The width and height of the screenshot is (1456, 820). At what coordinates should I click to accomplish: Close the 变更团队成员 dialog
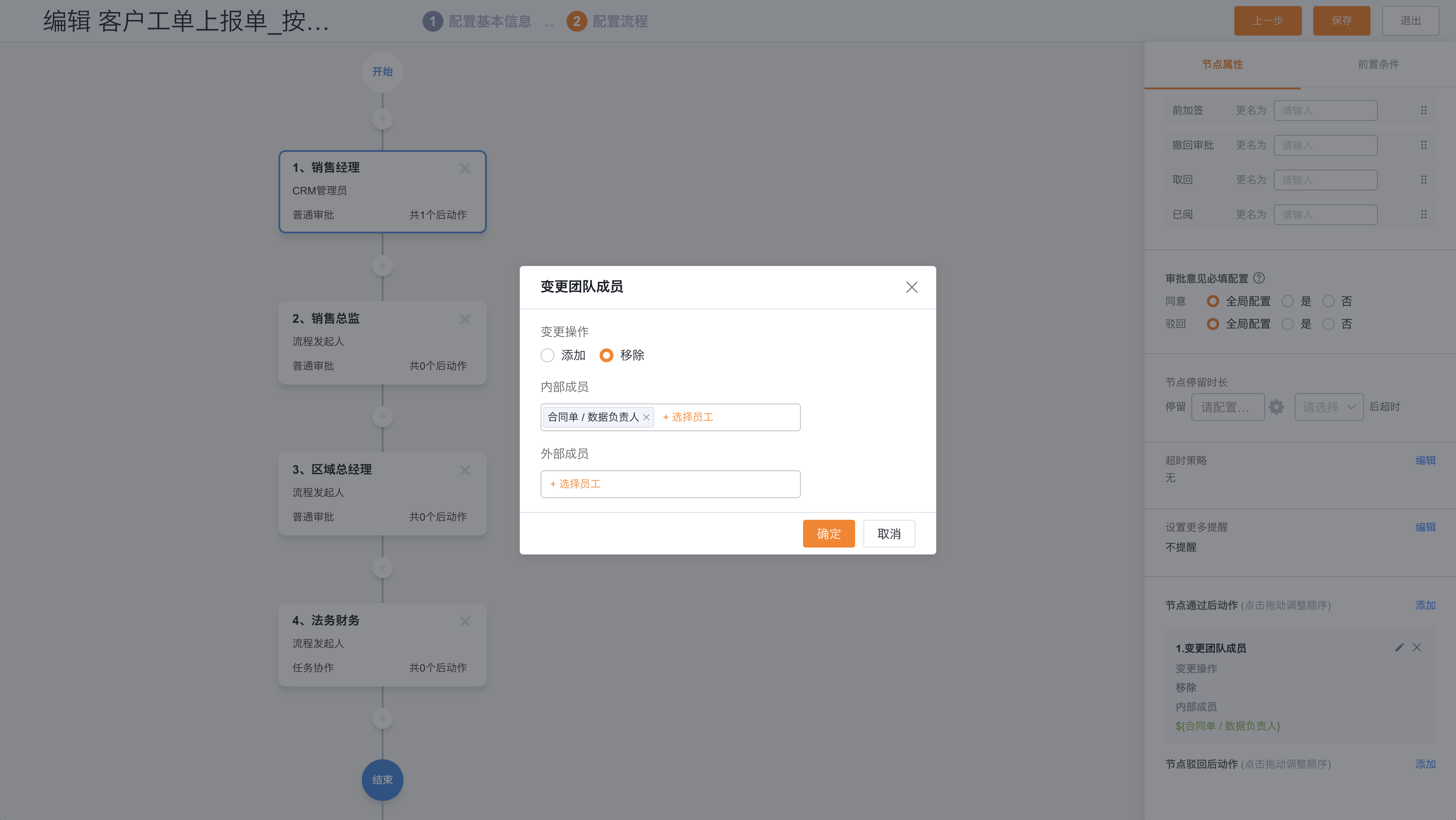[911, 287]
